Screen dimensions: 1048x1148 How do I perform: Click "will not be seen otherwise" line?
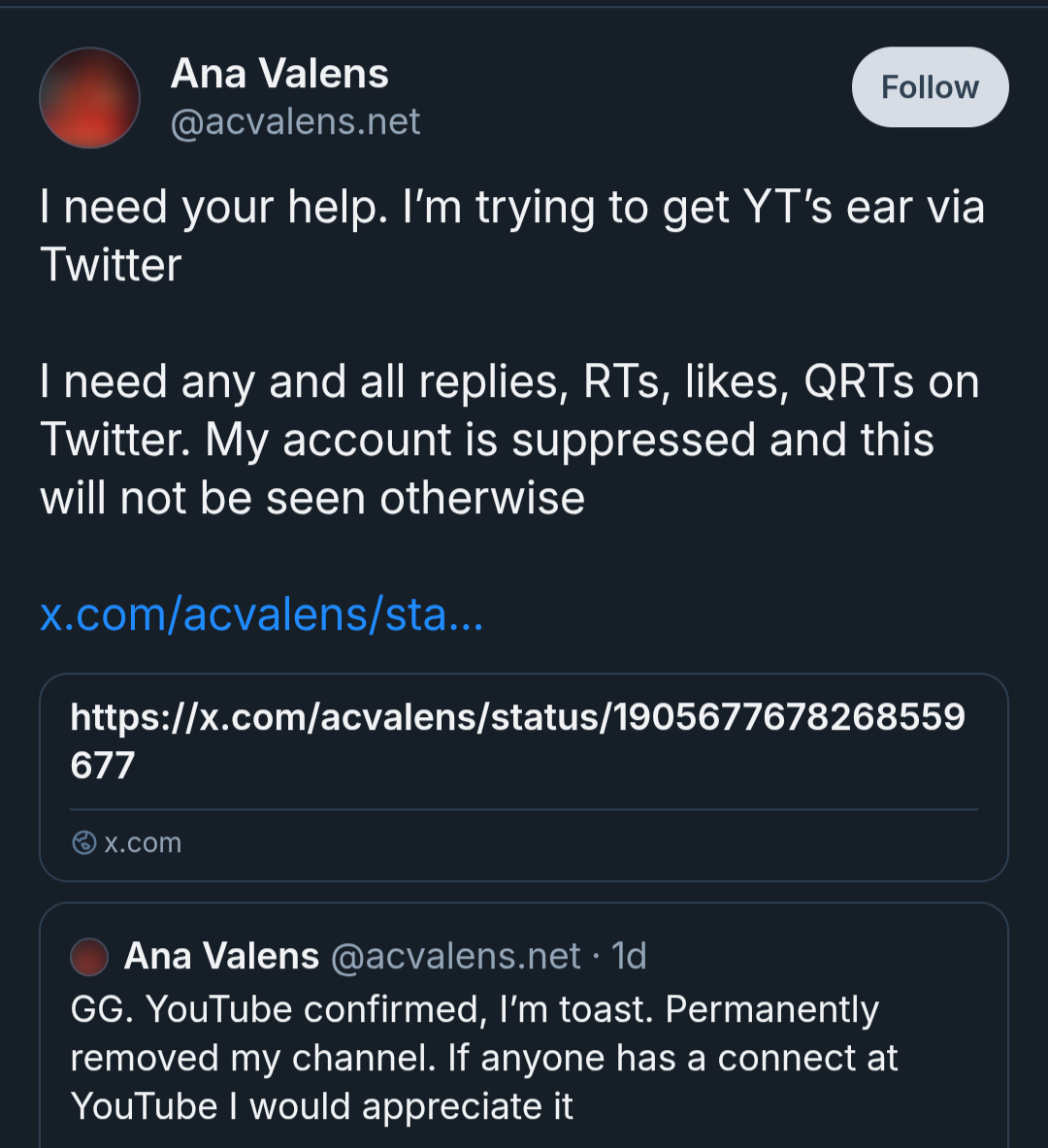(312, 499)
